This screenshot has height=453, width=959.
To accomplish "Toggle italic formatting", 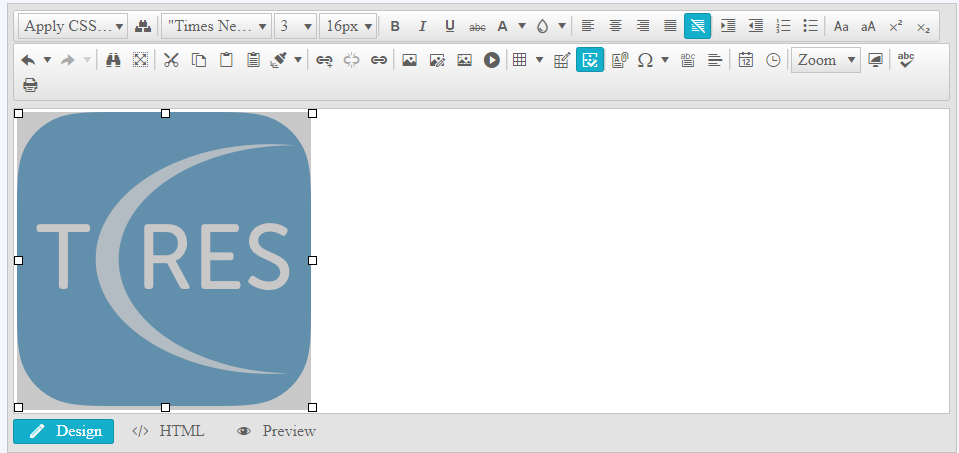I will (422, 26).
